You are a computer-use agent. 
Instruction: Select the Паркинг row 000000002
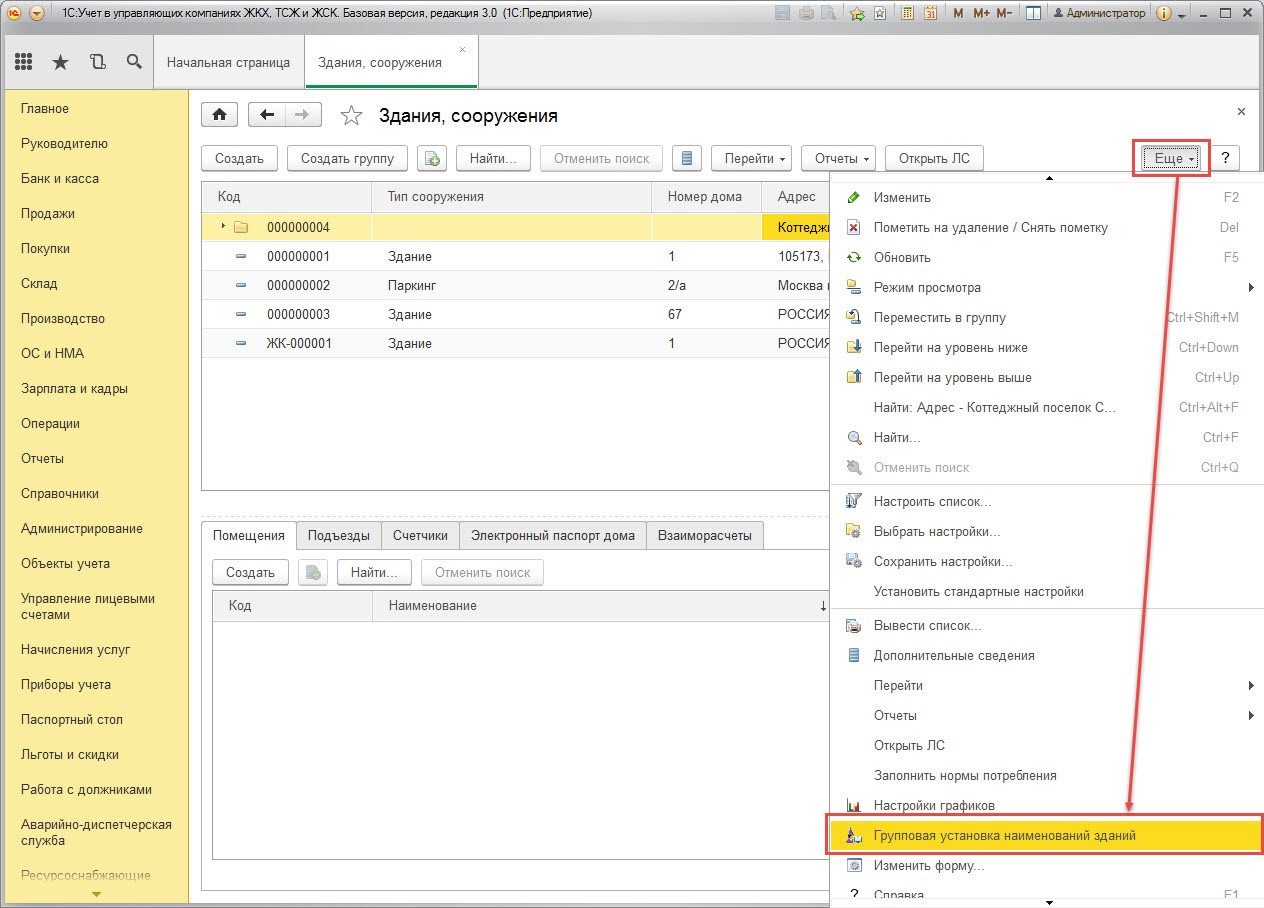tap(516, 285)
